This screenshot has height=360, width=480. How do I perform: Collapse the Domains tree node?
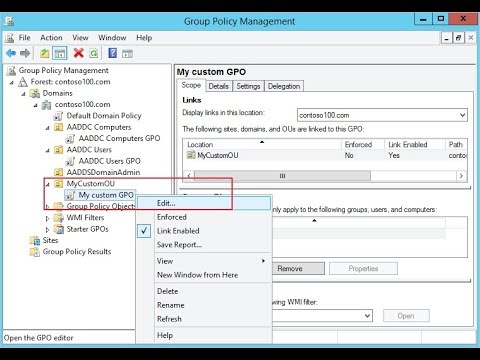pos(23,94)
